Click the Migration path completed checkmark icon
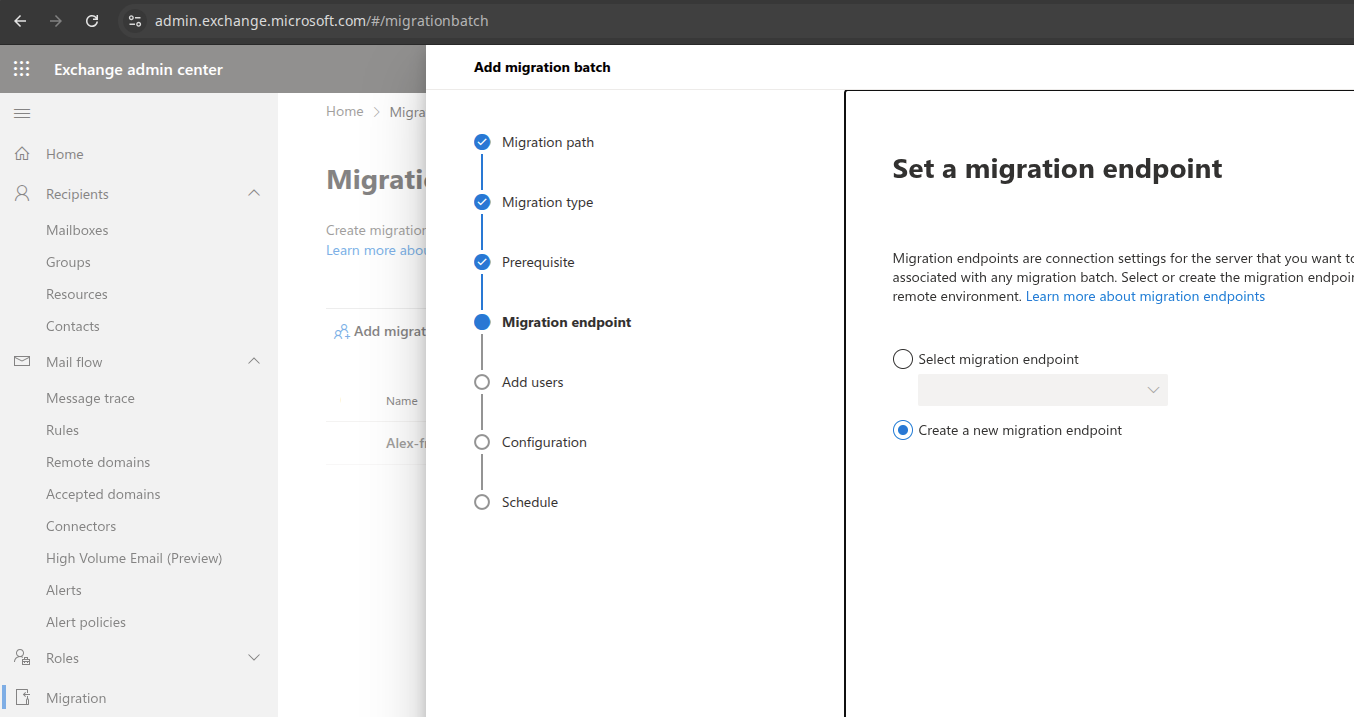1354x717 pixels. (x=482, y=142)
